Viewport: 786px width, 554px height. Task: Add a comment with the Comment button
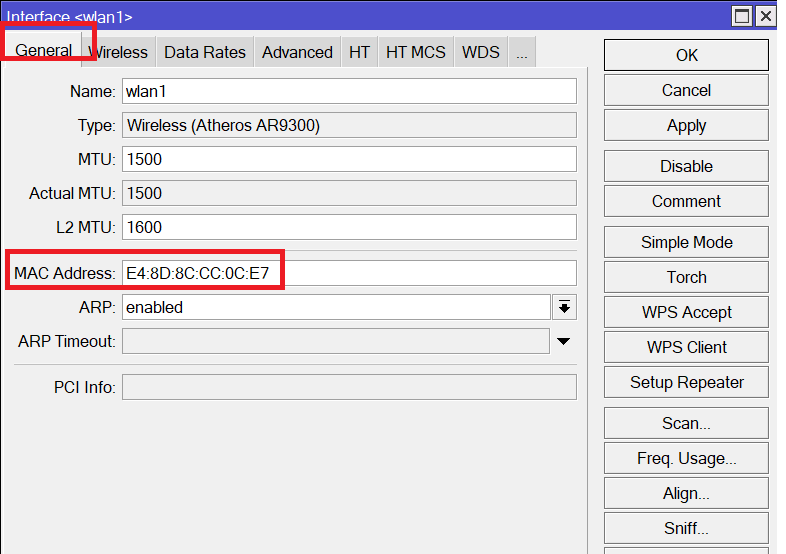point(686,201)
